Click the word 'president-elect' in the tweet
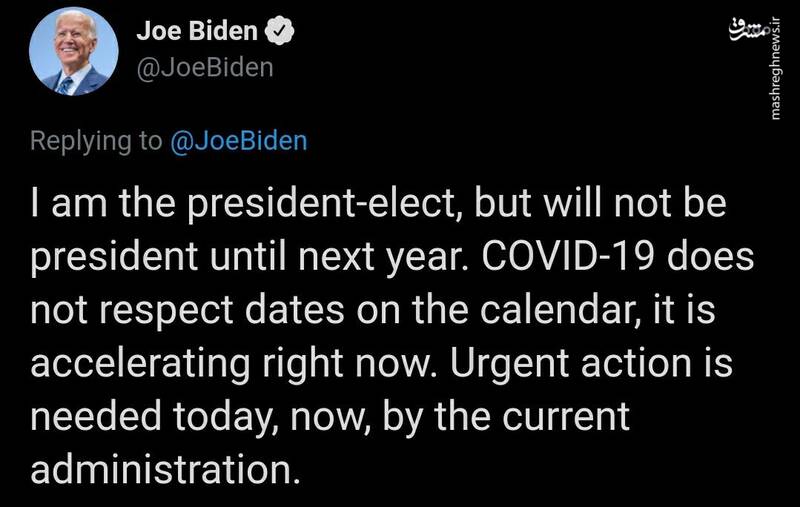Image resolution: width=800 pixels, height=507 pixels. coord(320,204)
